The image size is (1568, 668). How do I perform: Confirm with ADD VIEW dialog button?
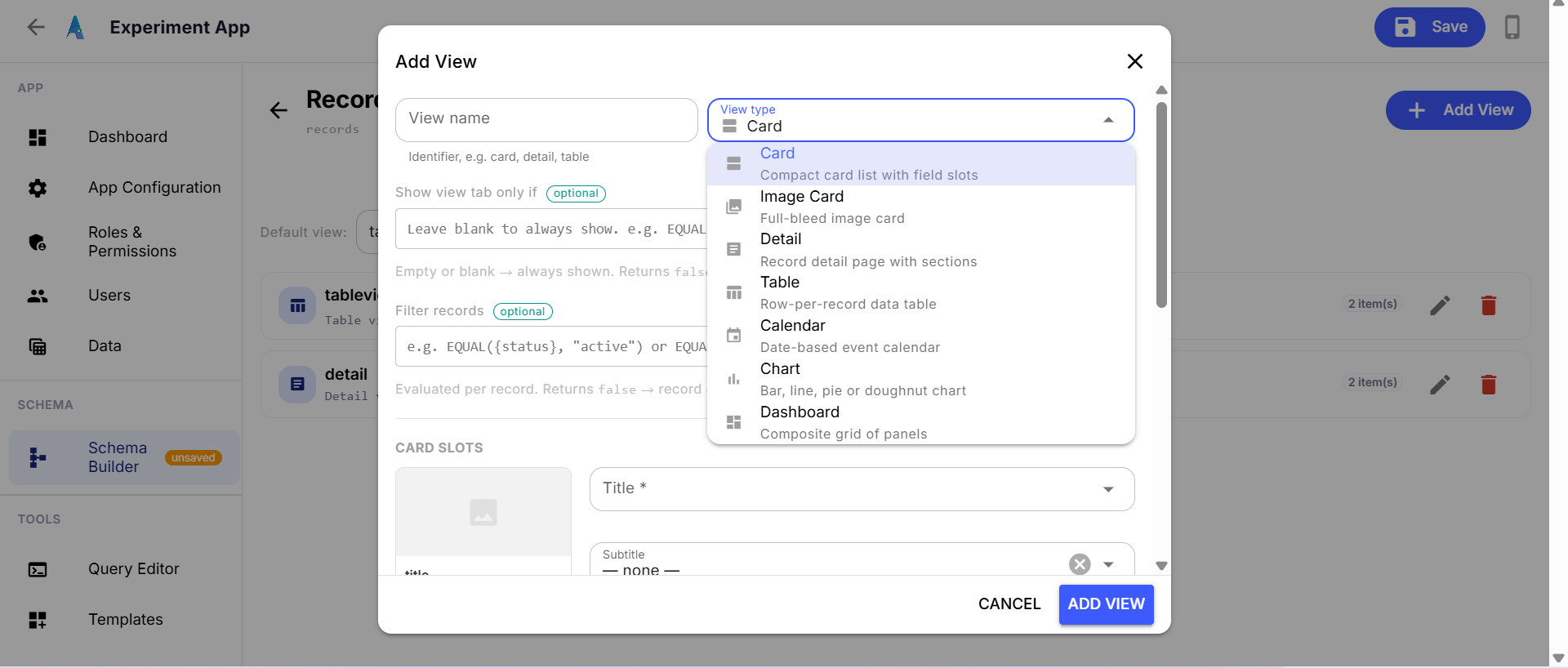click(x=1107, y=604)
